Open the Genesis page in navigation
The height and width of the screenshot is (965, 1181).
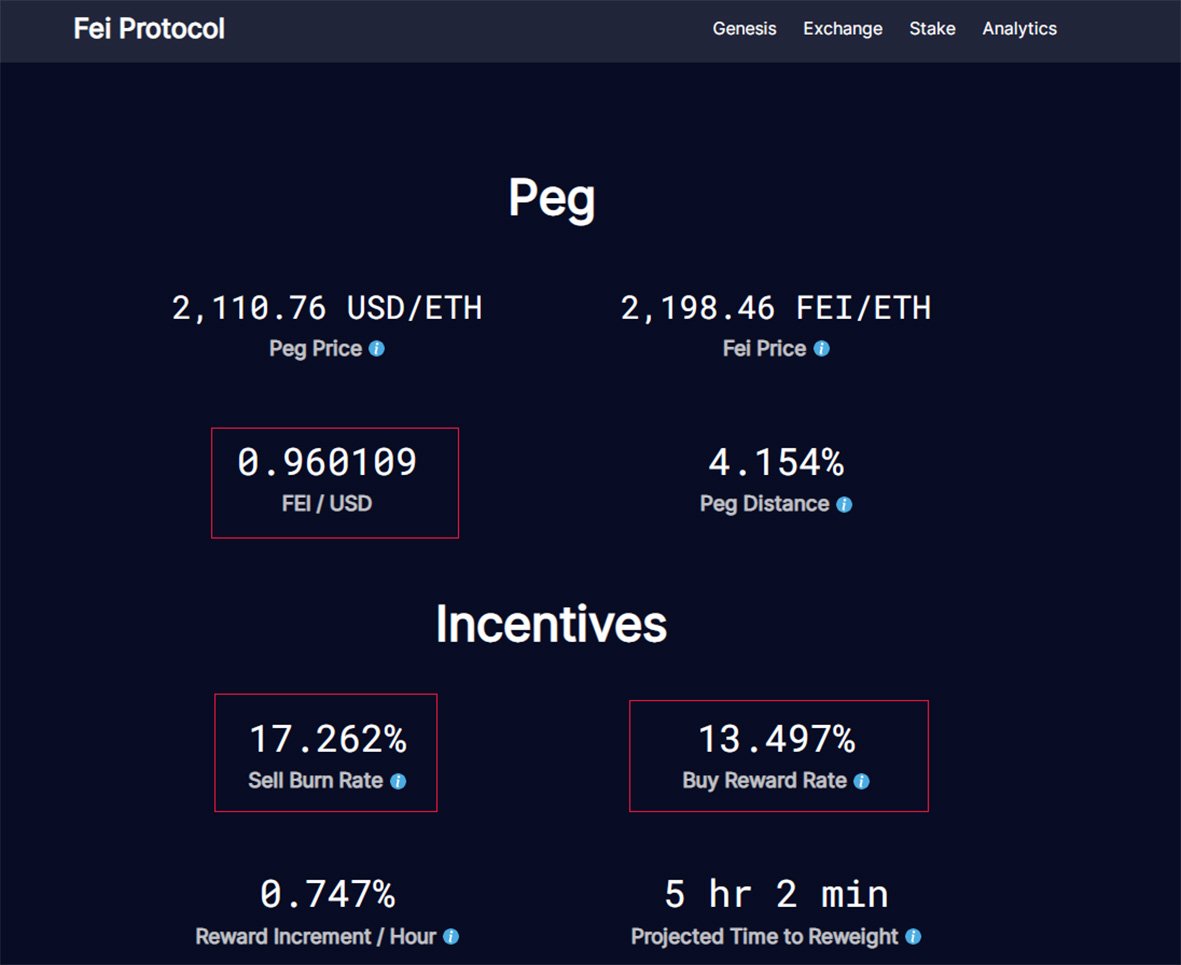tap(744, 29)
